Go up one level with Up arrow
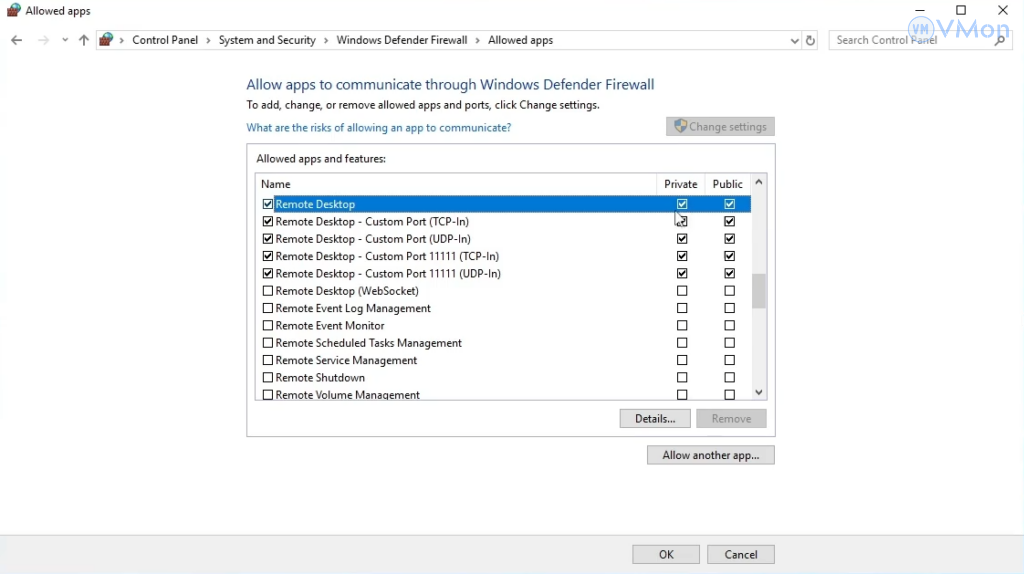 pos(84,40)
